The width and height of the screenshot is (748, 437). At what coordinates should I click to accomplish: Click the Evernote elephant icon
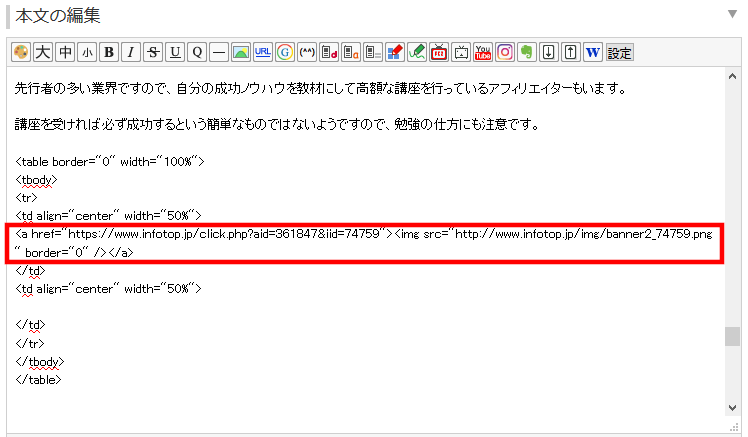click(527, 52)
